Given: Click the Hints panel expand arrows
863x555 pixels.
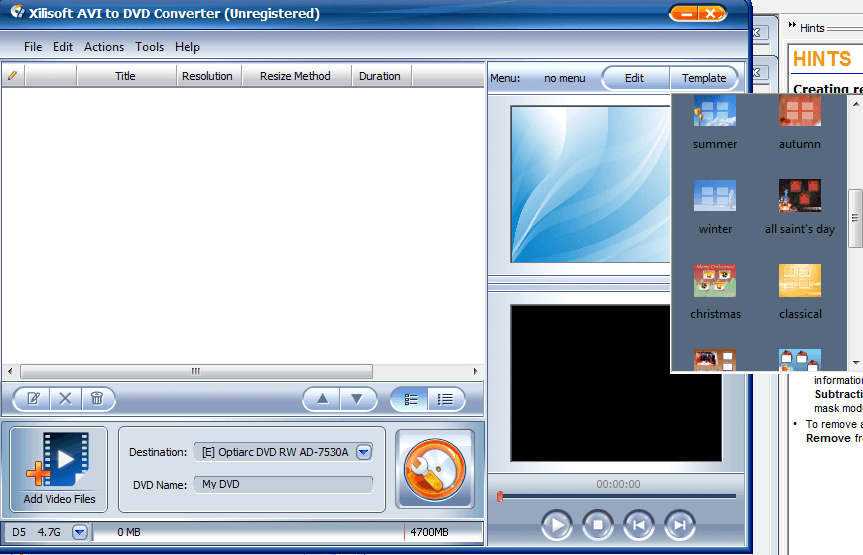Looking at the screenshot, I should pyautogui.click(x=793, y=25).
